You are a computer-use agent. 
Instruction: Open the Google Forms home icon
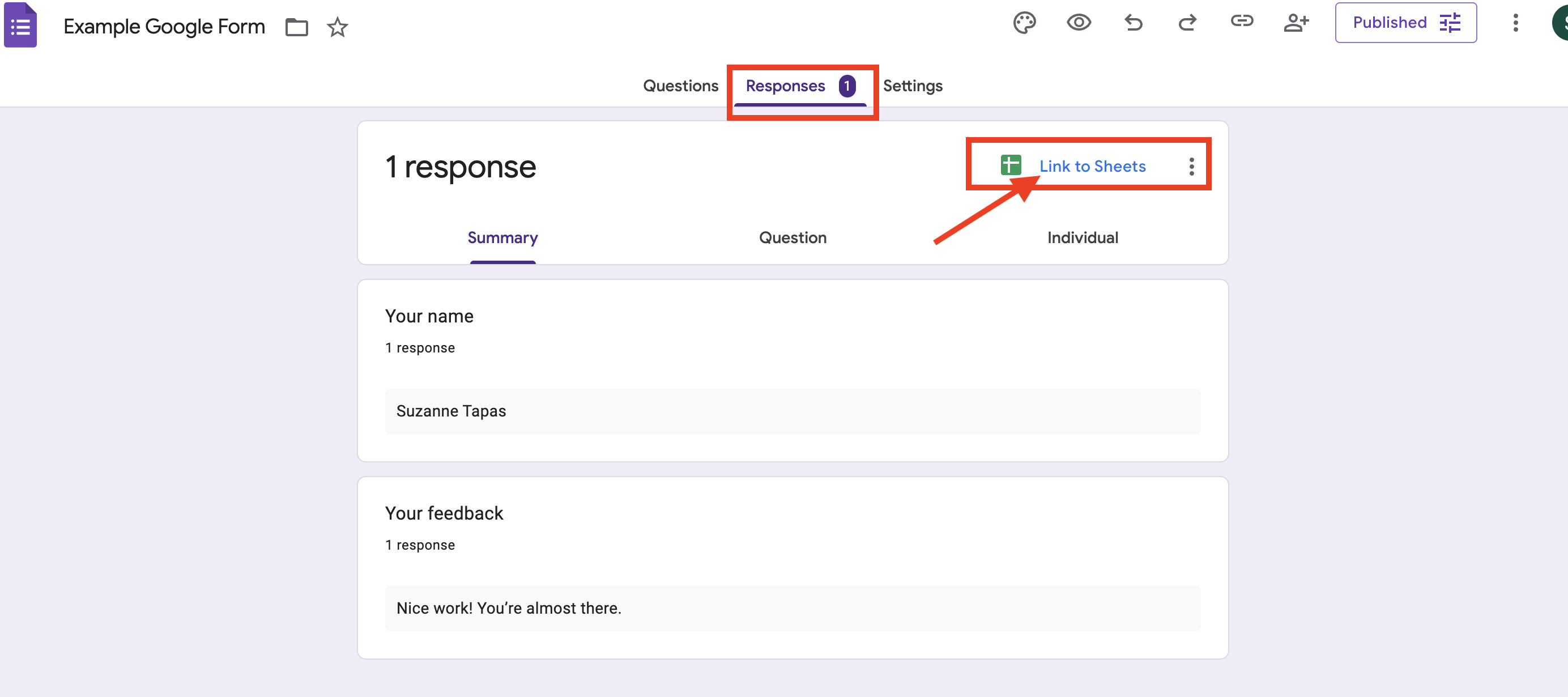[x=20, y=26]
